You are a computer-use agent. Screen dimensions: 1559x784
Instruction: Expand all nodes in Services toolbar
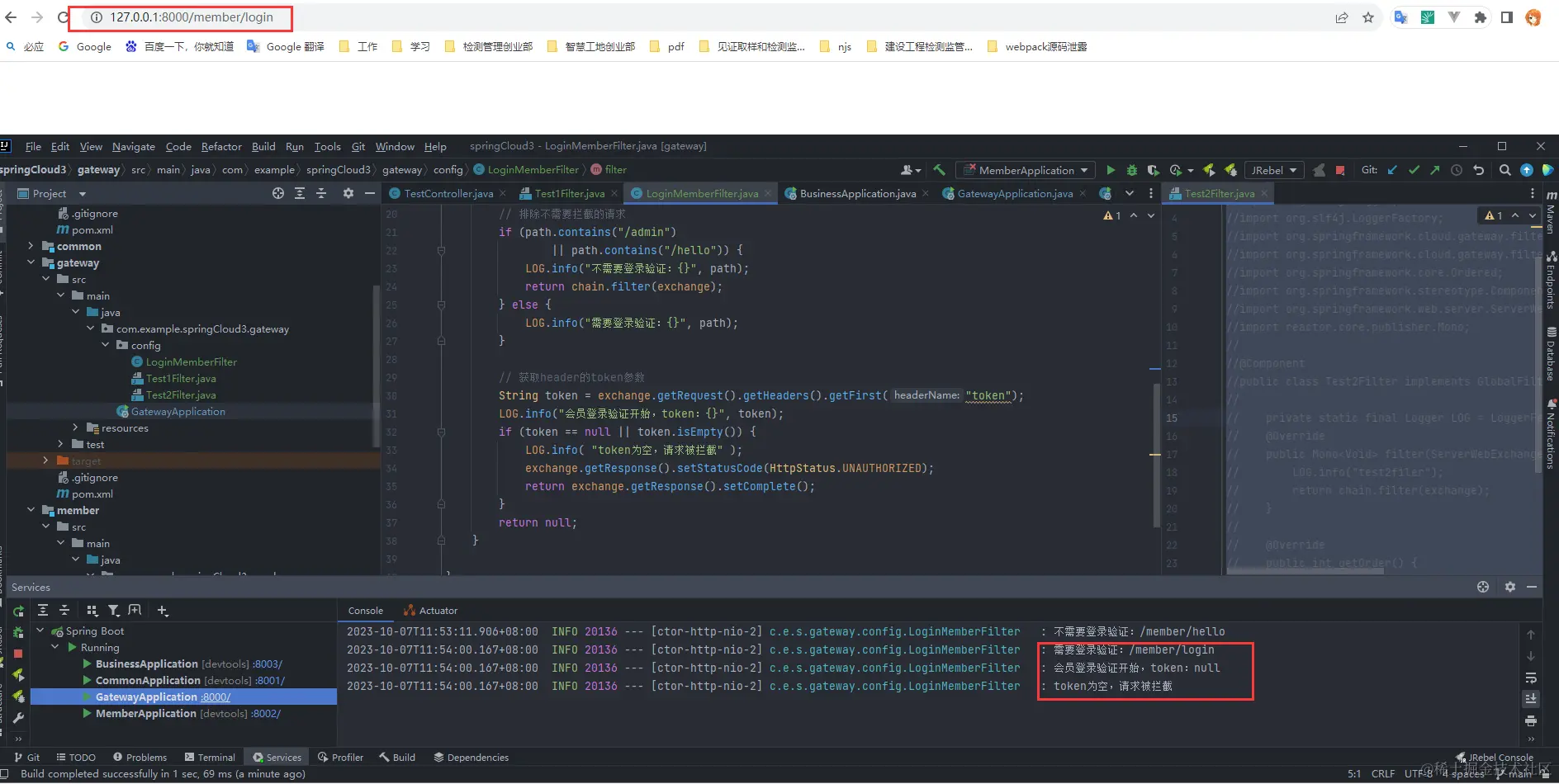43,611
